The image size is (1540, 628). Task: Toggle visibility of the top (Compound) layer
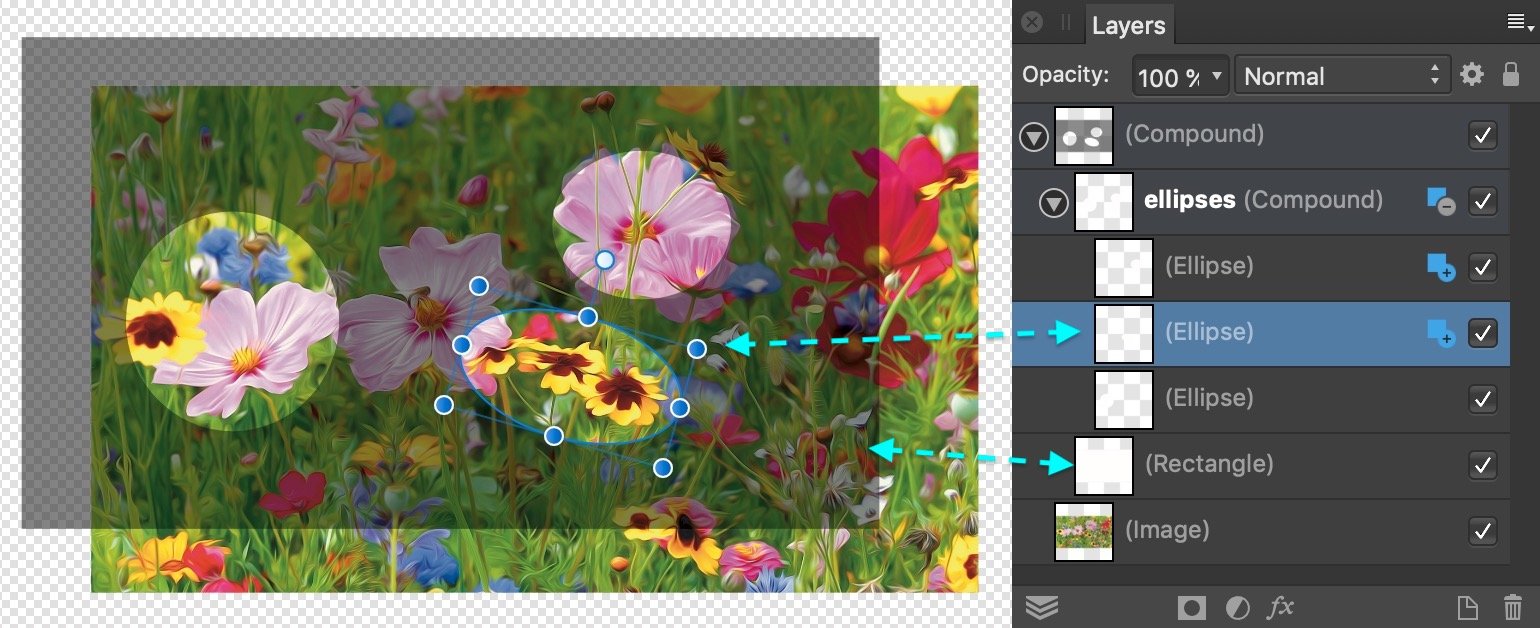pos(1483,135)
